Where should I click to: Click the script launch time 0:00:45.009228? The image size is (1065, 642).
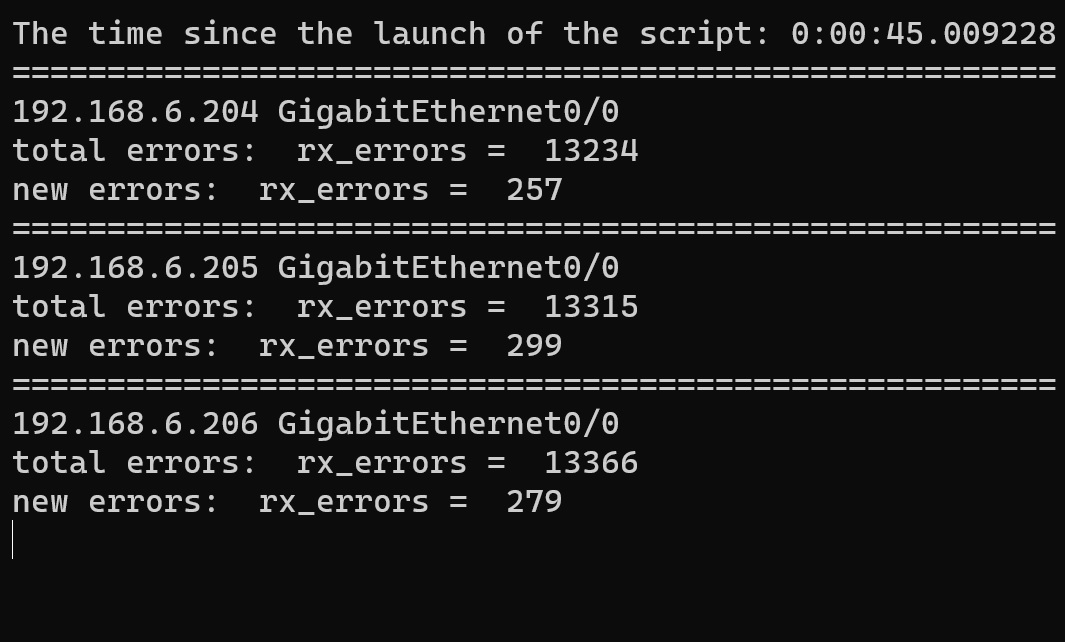(924, 34)
